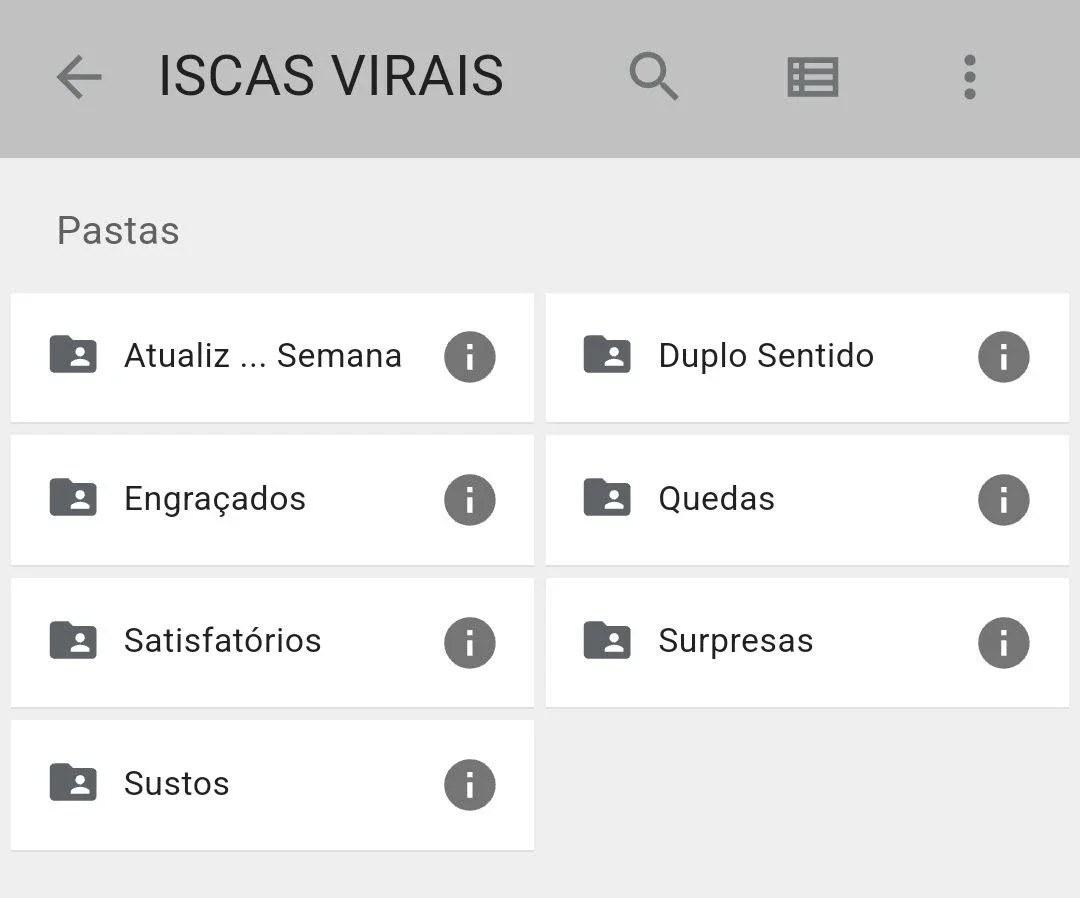Viewport: 1080px width, 898px height.
Task: Show info for Satisfatórios folder
Action: tap(470, 642)
